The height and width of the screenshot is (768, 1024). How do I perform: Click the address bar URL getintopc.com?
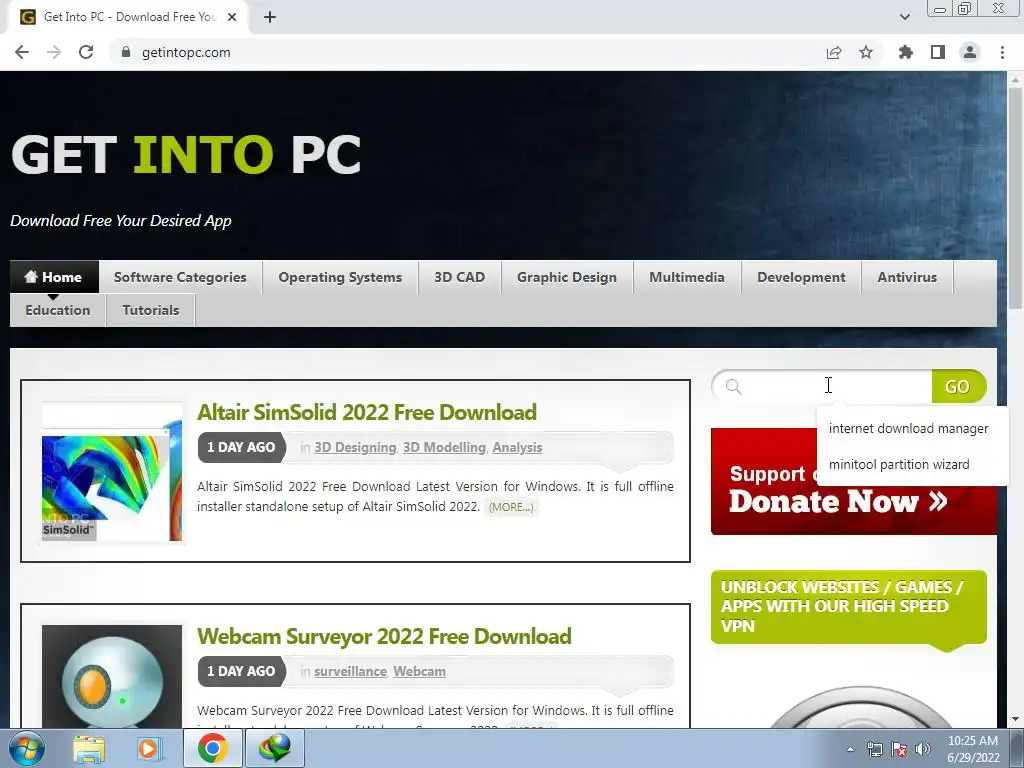[186, 52]
